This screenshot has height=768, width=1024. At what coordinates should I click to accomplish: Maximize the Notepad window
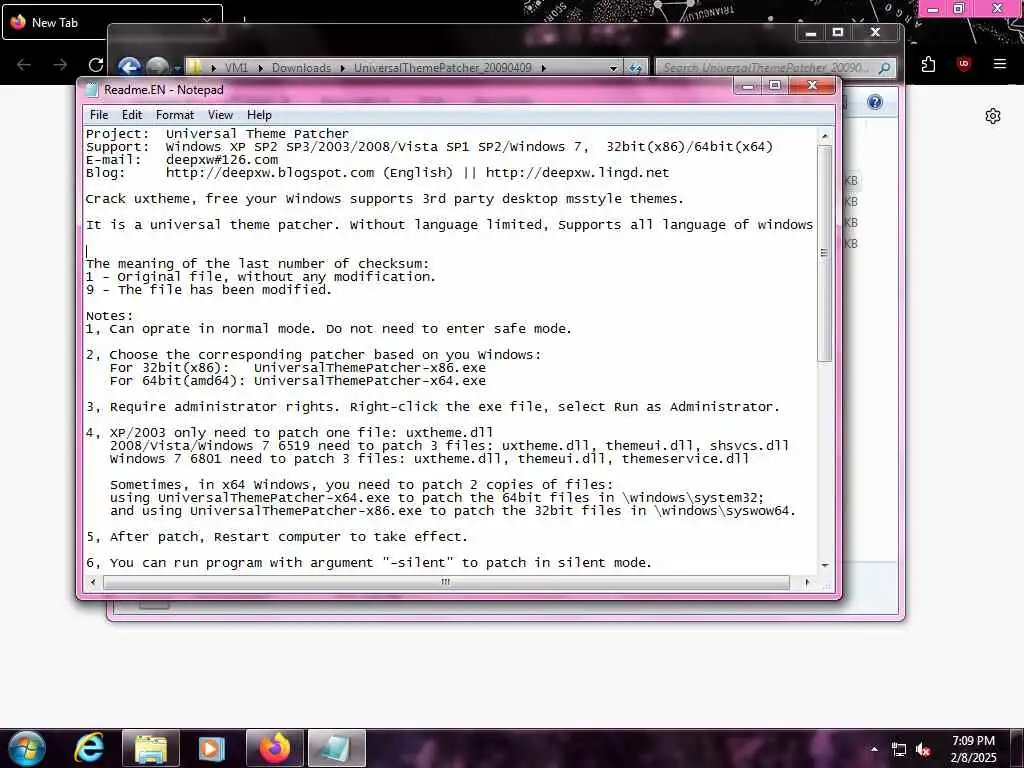click(x=775, y=85)
